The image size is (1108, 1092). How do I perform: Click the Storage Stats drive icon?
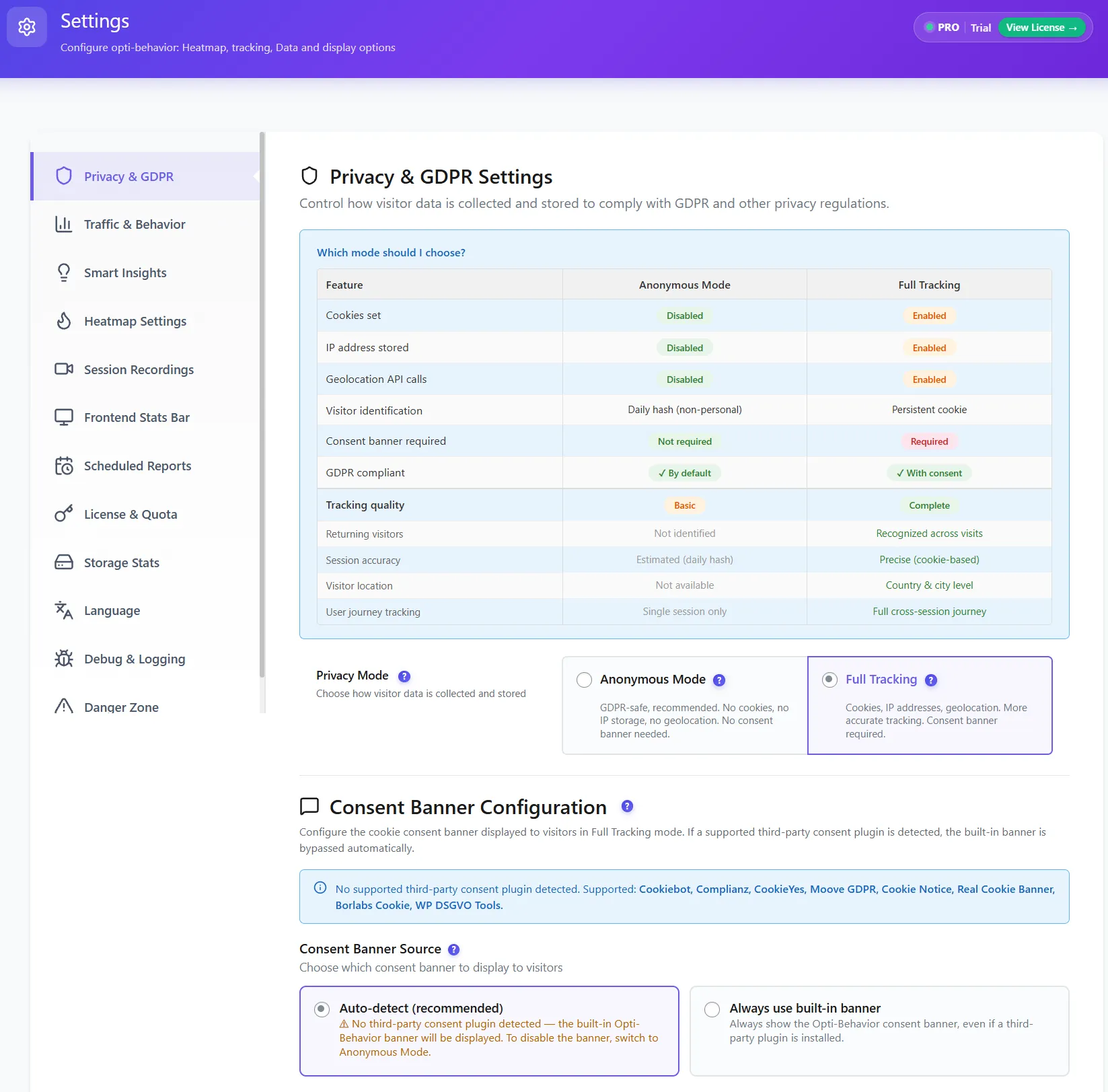point(64,562)
